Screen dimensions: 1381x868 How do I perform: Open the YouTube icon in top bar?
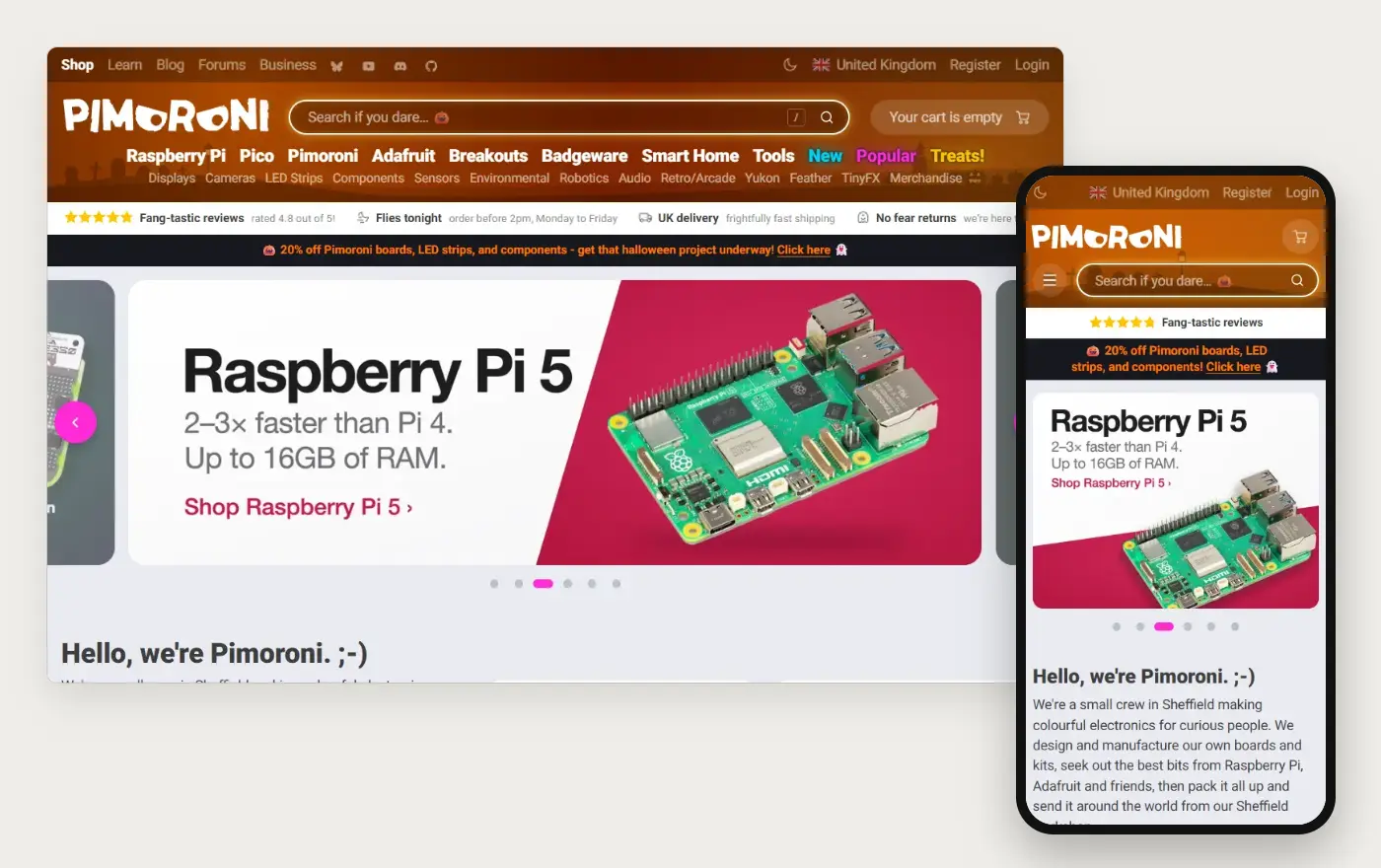pos(368,66)
